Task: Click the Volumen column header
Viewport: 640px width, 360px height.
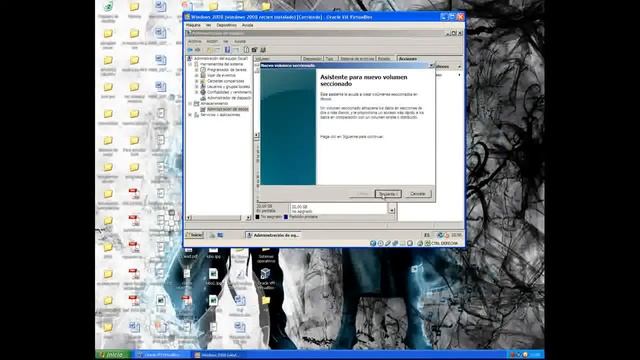Action: click(277, 59)
